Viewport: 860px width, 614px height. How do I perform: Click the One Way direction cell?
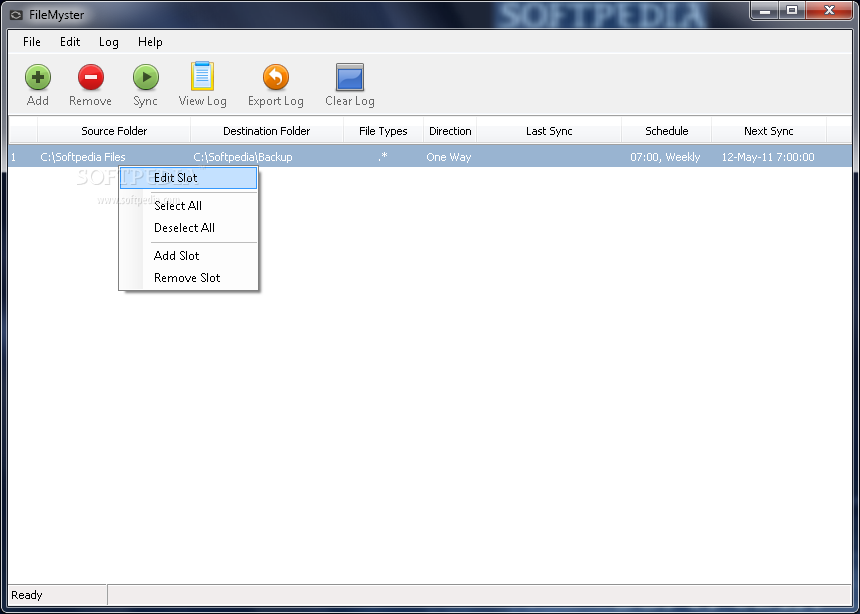click(449, 157)
